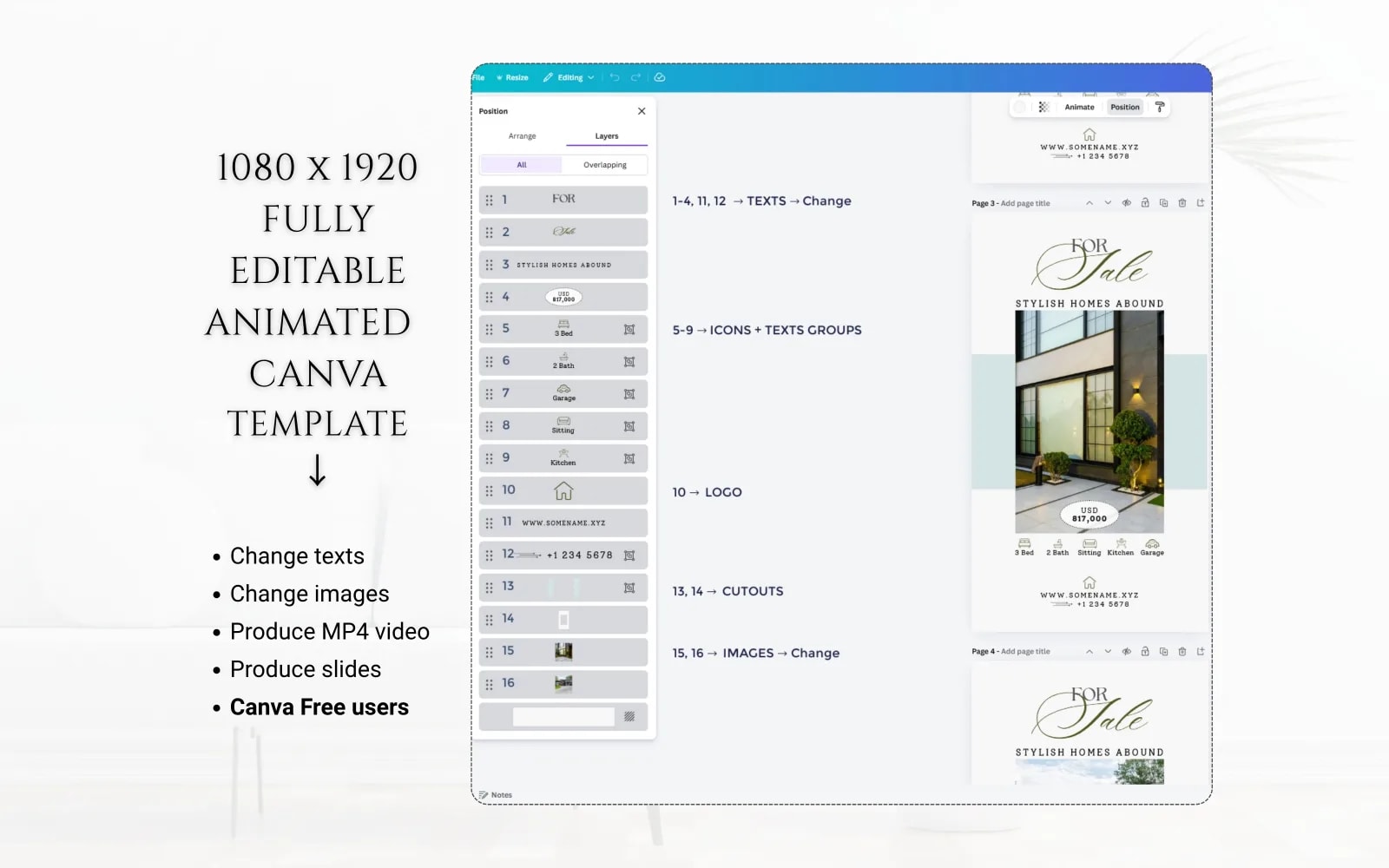Add a new page after Page 4
This screenshot has width=1389, height=868.
tap(1201, 651)
